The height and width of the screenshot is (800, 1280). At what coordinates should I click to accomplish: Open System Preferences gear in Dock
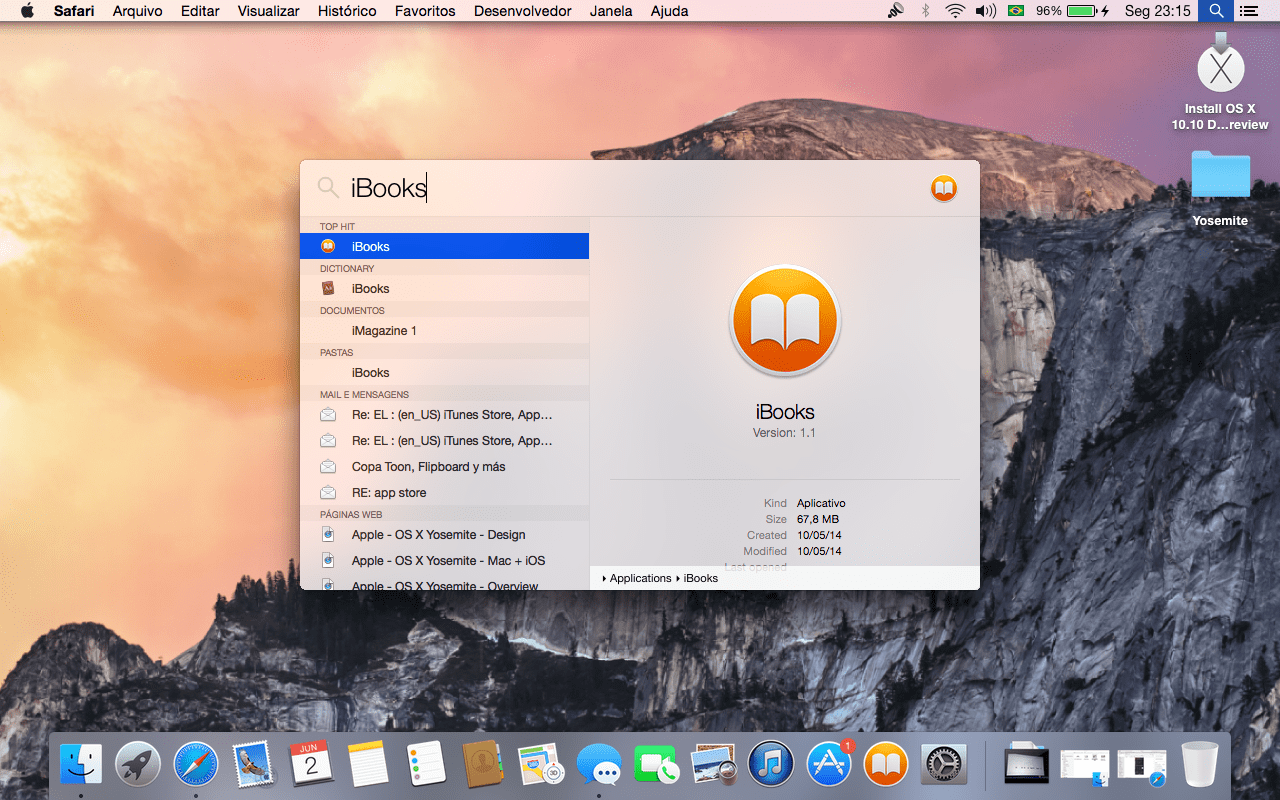click(944, 765)
